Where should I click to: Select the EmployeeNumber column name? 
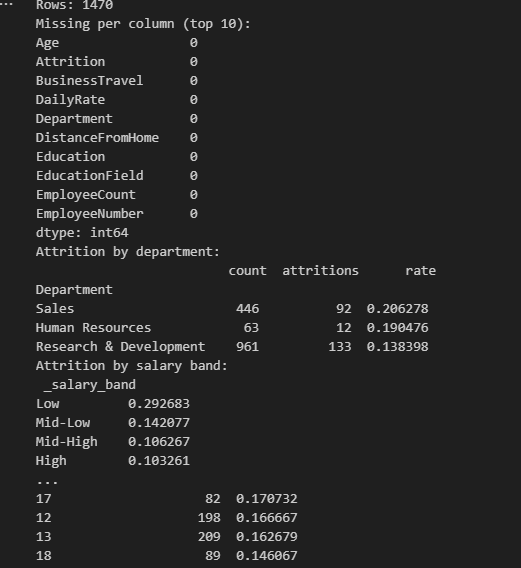(89, 214)
